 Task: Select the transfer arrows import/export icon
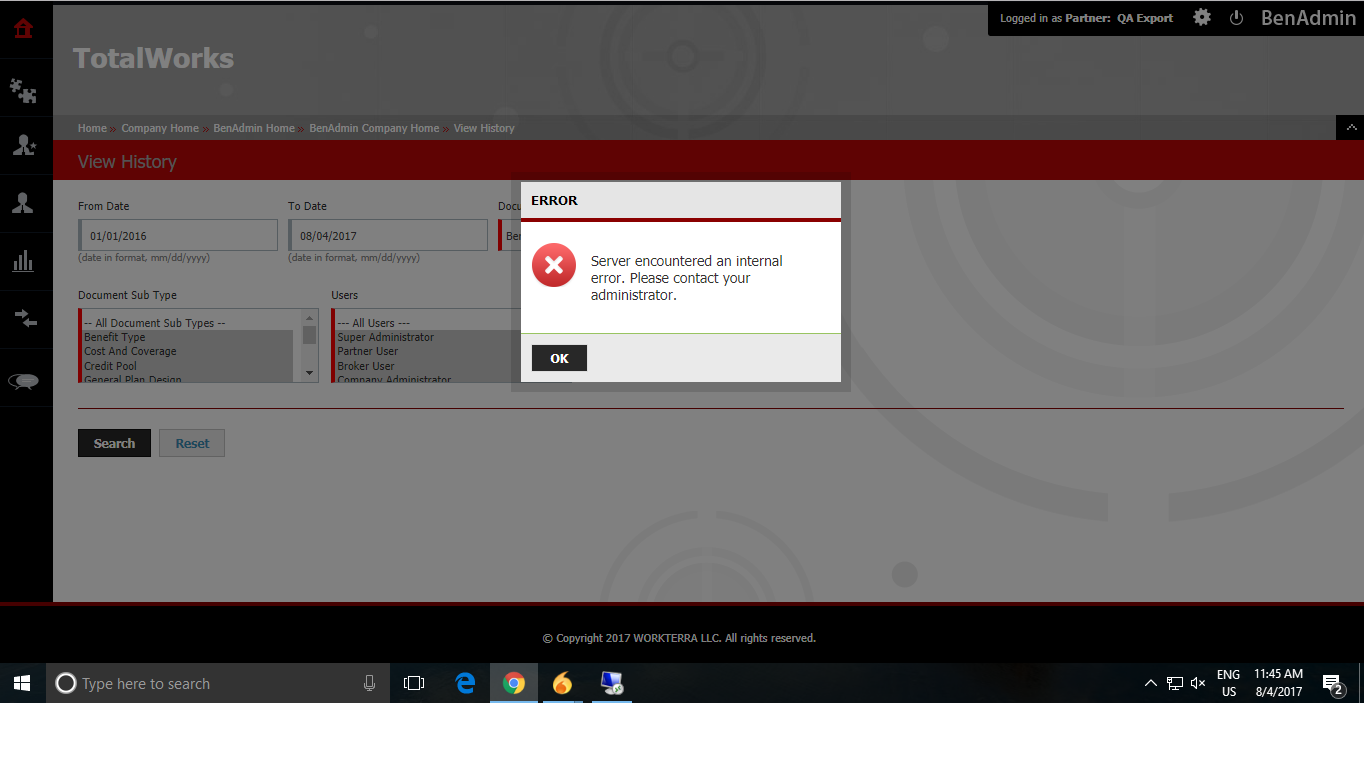click(24, 320)
